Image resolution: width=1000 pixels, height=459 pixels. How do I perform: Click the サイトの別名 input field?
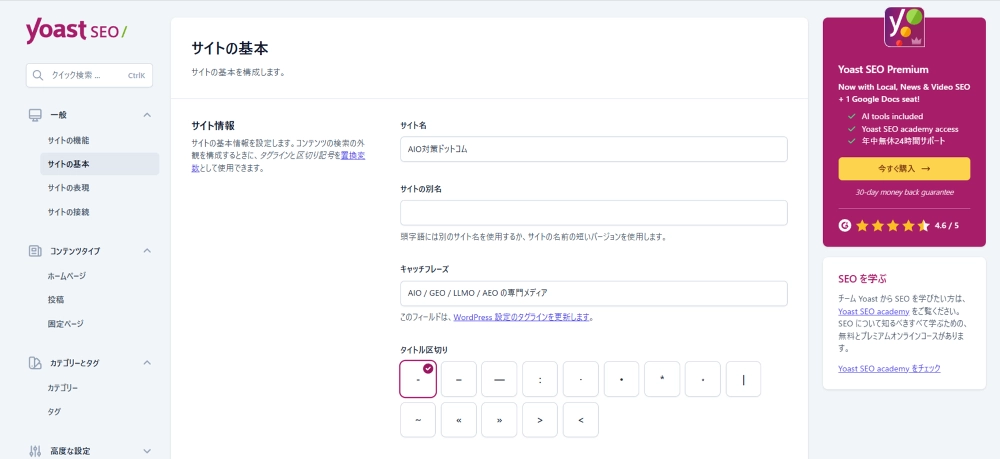[x=593, y=213]
